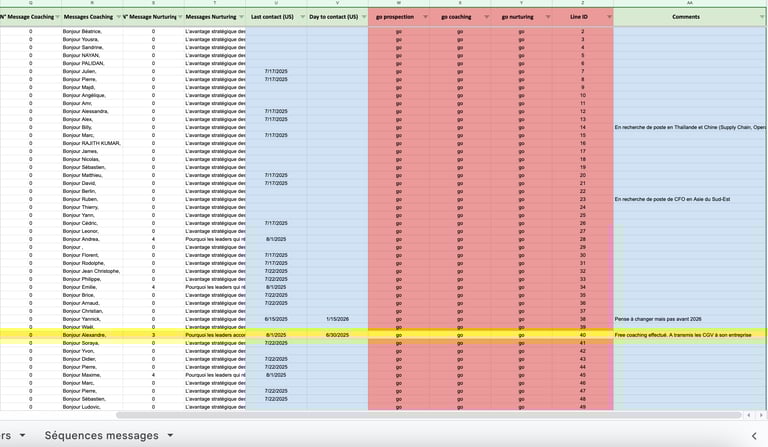Open filter for Comments column
This screenshot has height=447, width=768.
click(762, 17)
